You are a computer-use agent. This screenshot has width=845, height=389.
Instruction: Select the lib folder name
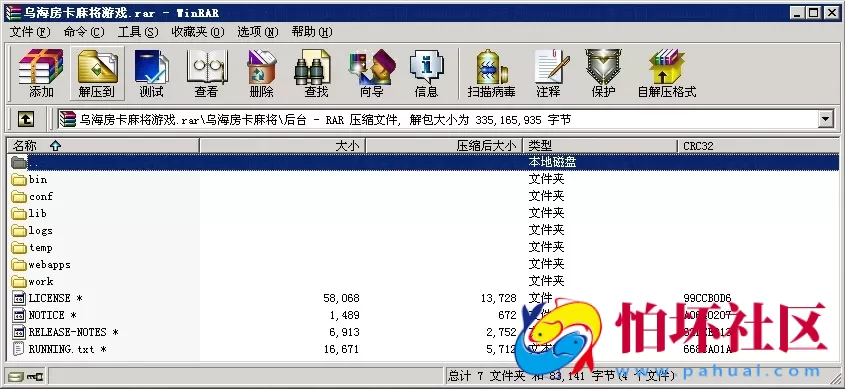[38, 214]
